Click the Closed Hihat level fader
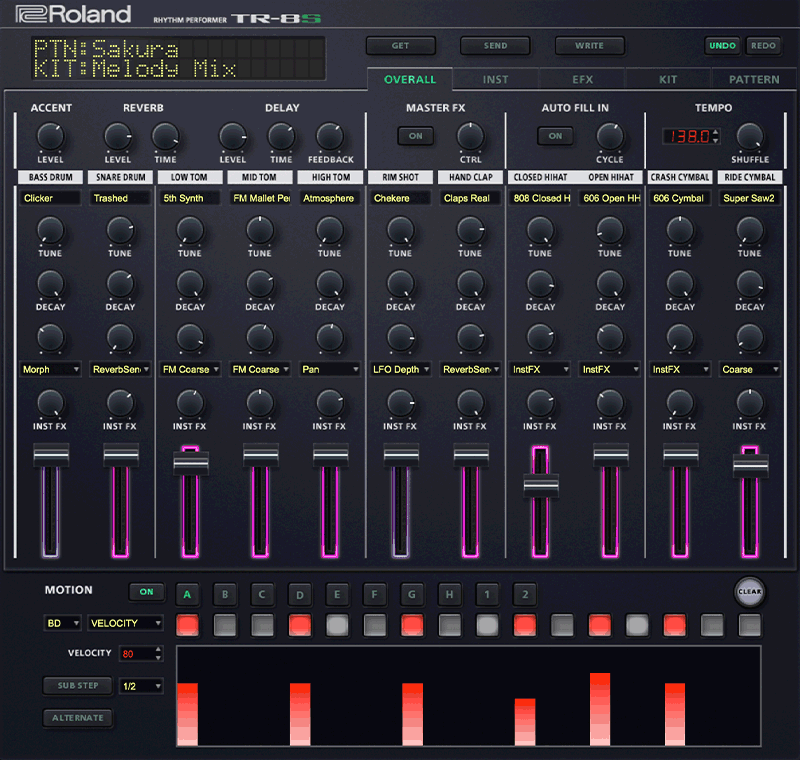 tap(541, 485)
